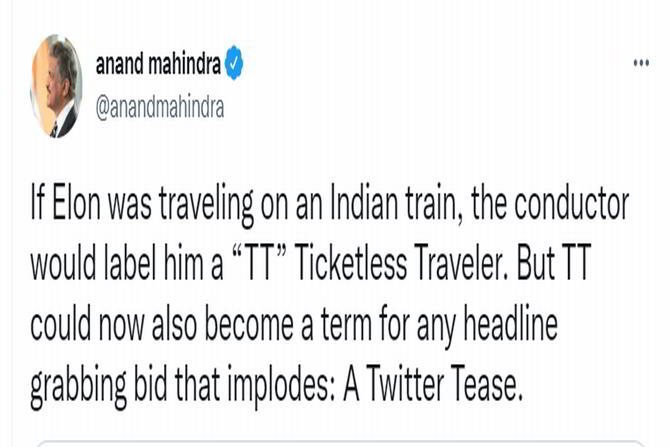The image size is (670, 447).
Task: Open the @anandmahindra handle link
Action: click(x=160, y=107)
